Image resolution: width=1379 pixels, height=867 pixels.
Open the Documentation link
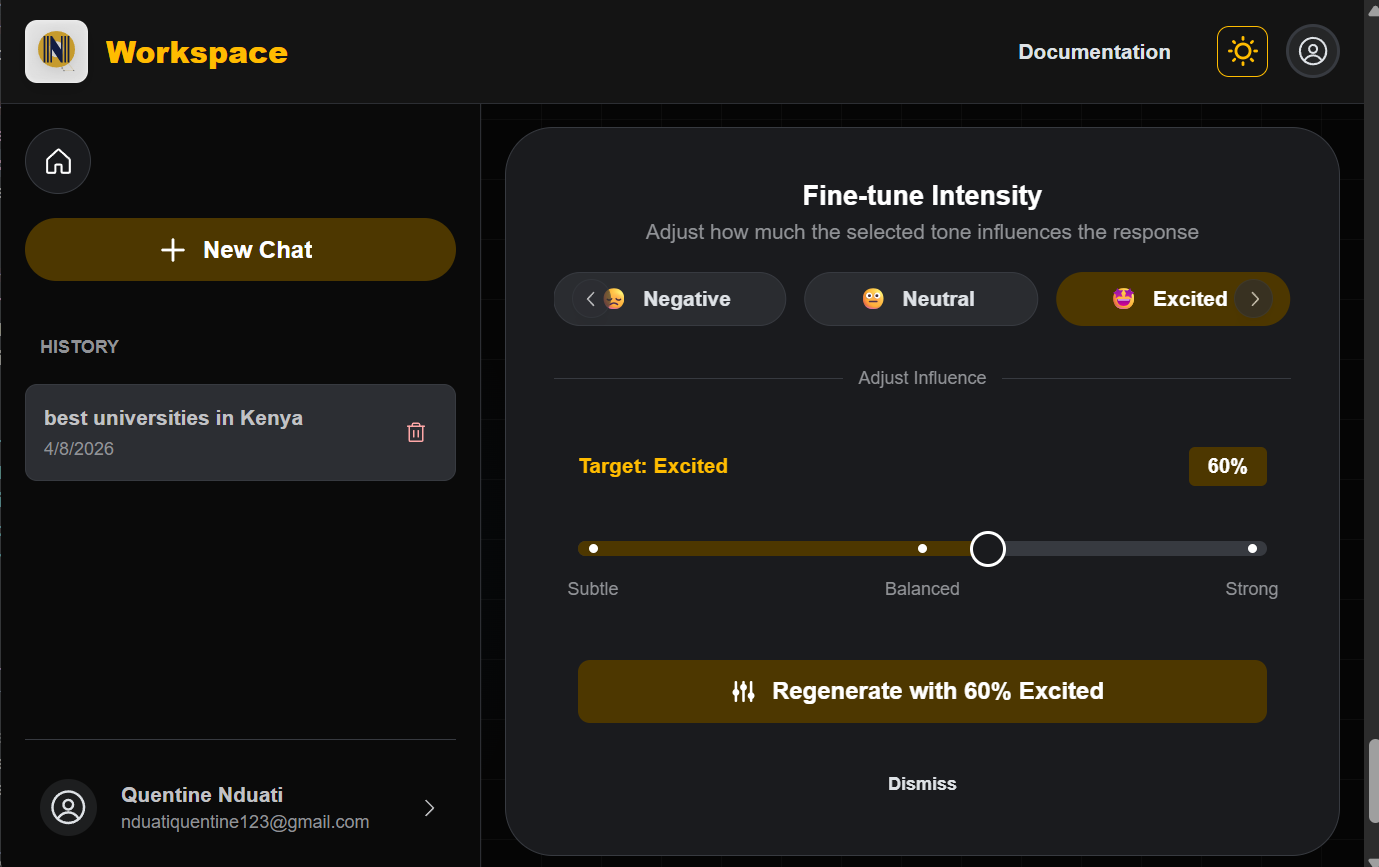tap(1094, 52)
